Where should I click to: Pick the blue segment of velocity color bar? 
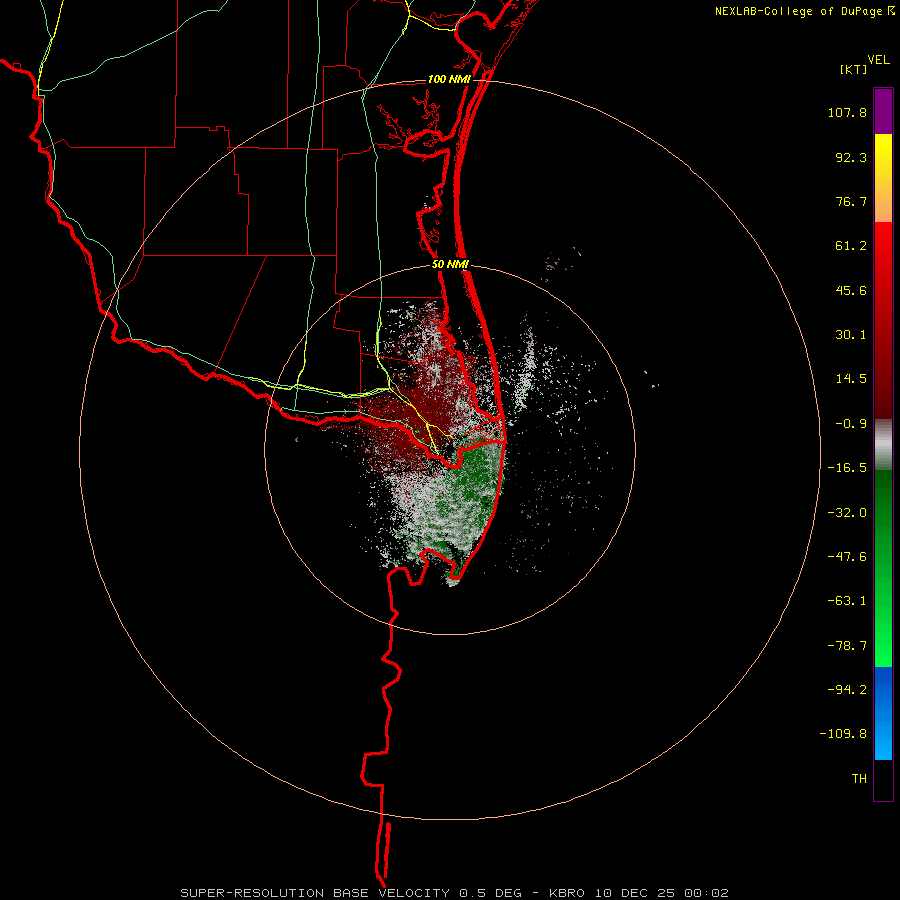click(x=883, y=713)
